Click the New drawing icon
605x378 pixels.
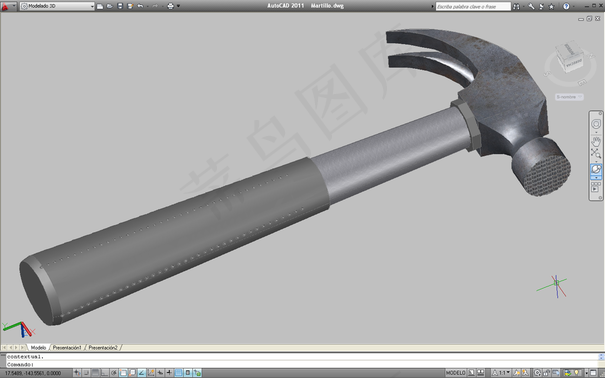pyautogui.click(x=100, y=6)
